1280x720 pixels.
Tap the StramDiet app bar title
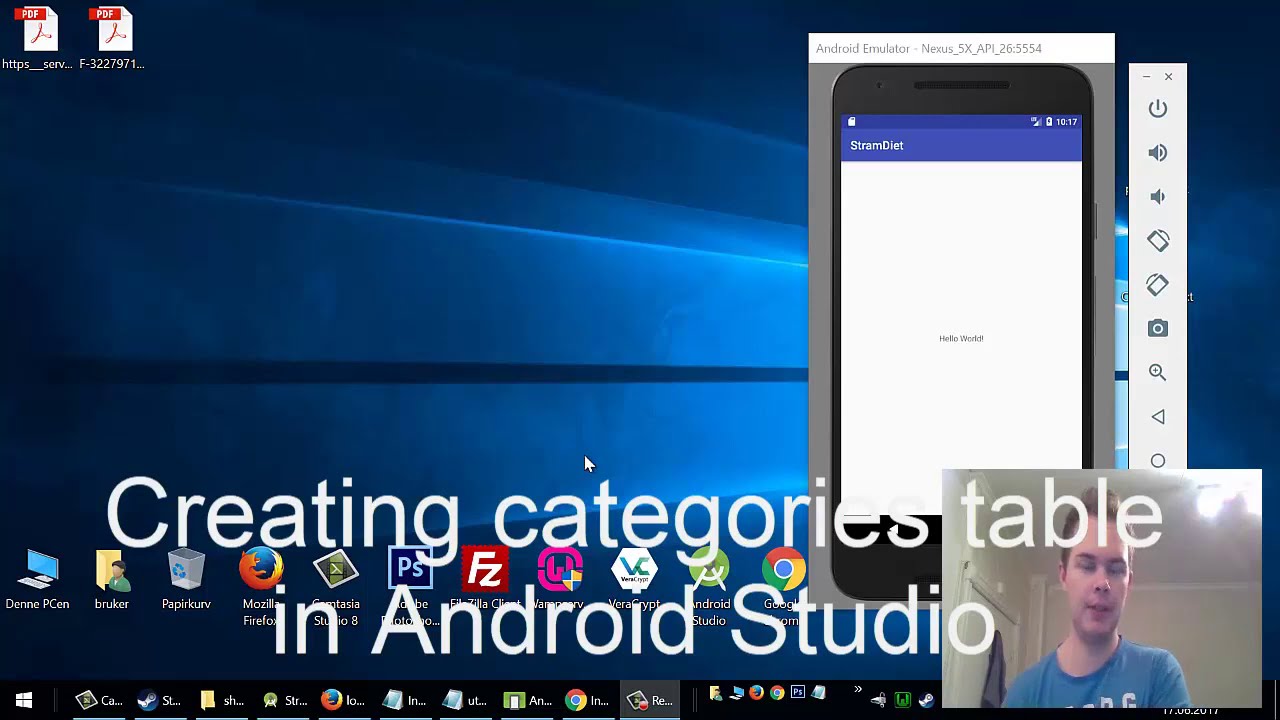pos(877,146)
